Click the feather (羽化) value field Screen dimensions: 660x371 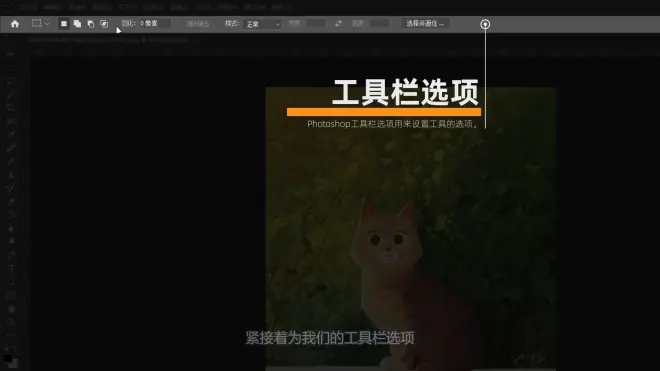(x=154, y=24)
